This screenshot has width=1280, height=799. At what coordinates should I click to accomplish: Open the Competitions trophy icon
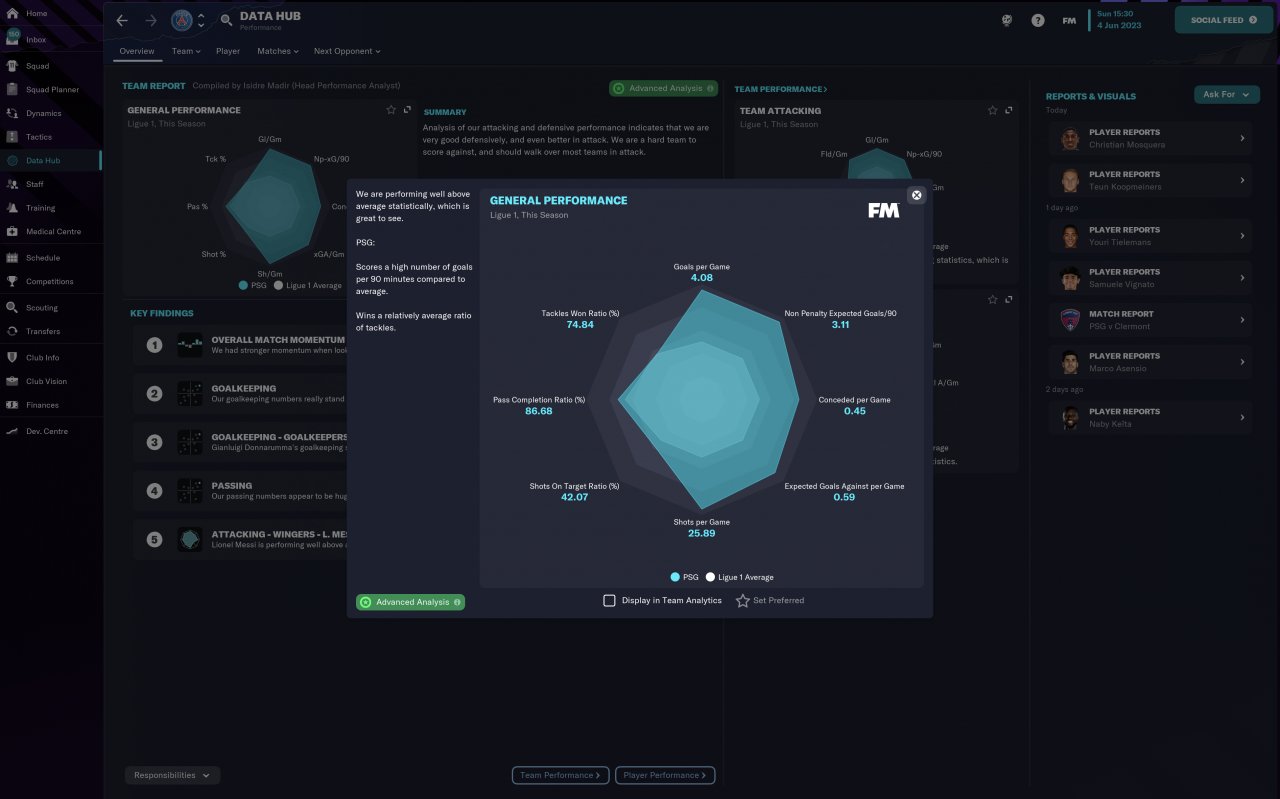pyautogui.click(x=12, y=282)
